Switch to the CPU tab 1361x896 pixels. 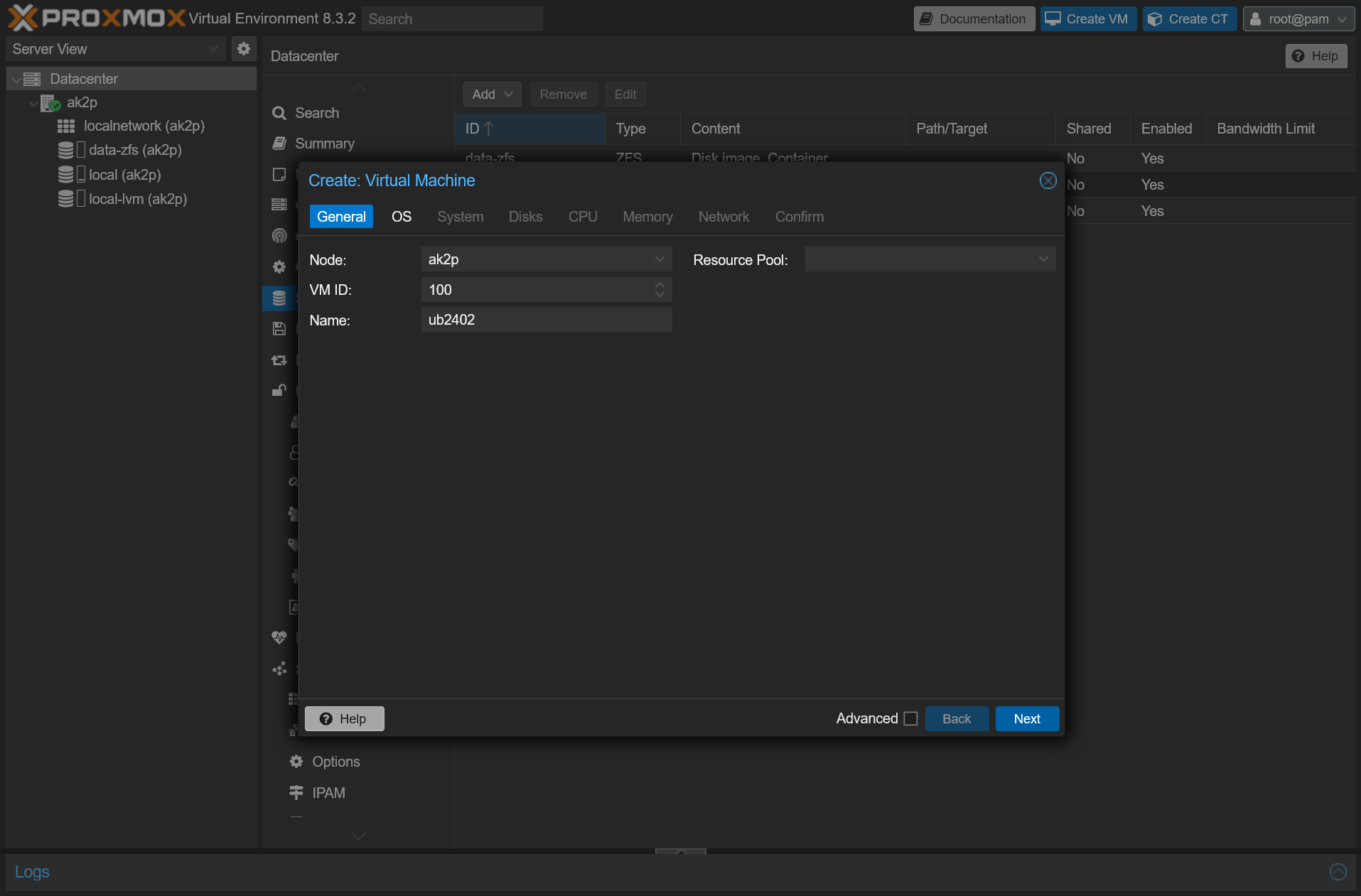coord(583,217)
